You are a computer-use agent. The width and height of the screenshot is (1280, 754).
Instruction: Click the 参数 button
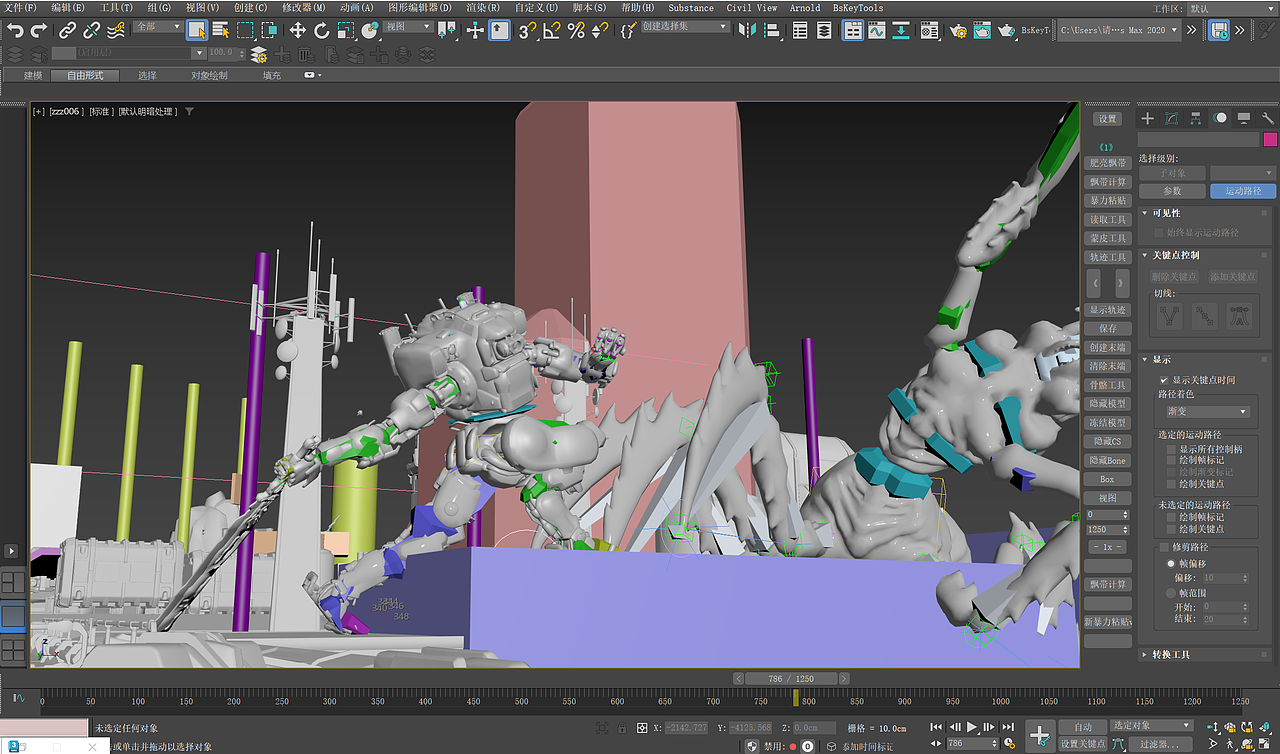coord(1172,191)
